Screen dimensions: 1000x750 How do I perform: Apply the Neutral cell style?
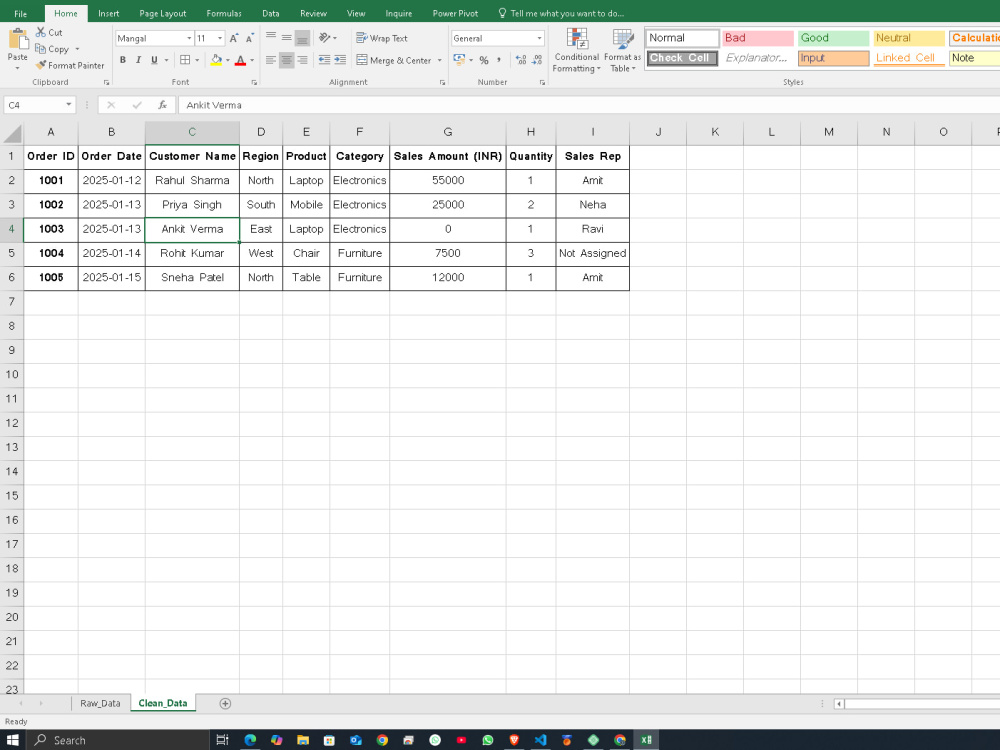(909, 38)
